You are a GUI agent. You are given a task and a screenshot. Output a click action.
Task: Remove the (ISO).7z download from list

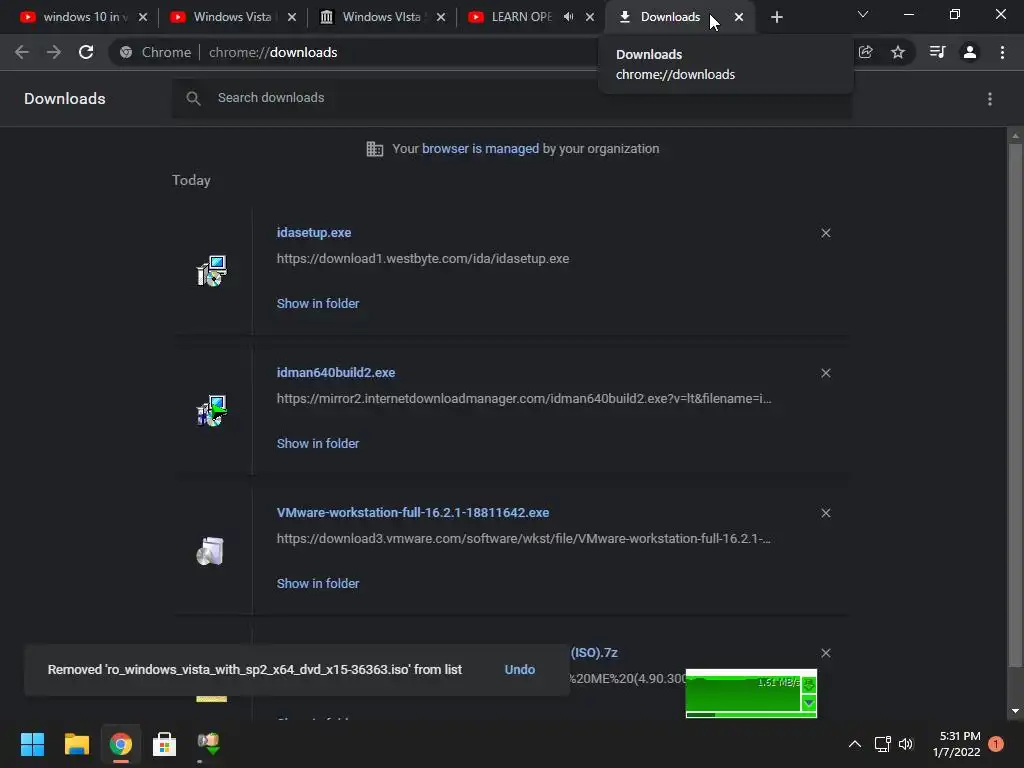[x=825, y=653]
